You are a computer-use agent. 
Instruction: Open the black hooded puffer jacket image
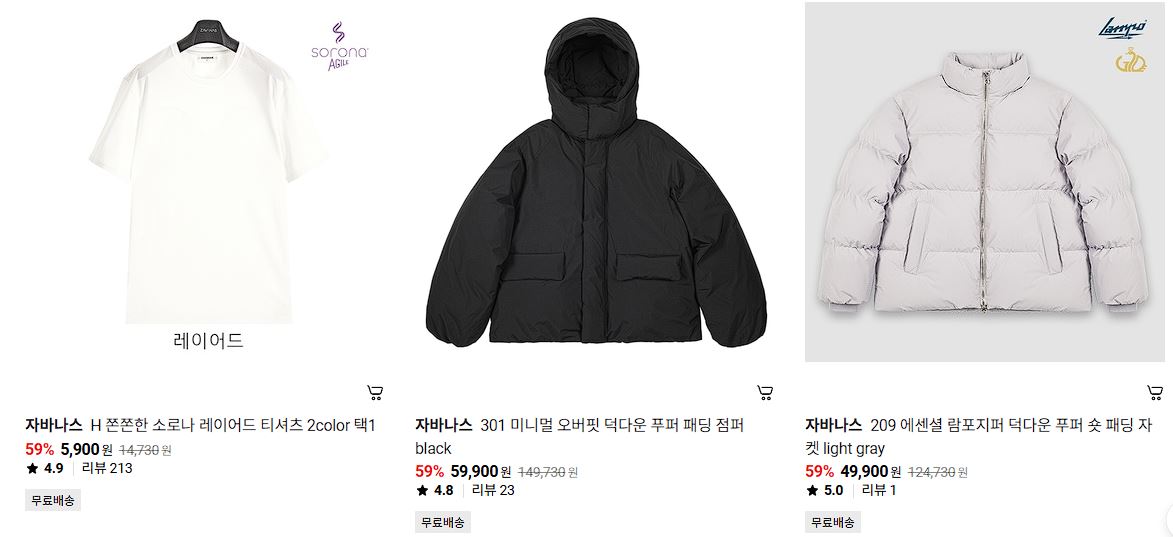coord(594,182)
